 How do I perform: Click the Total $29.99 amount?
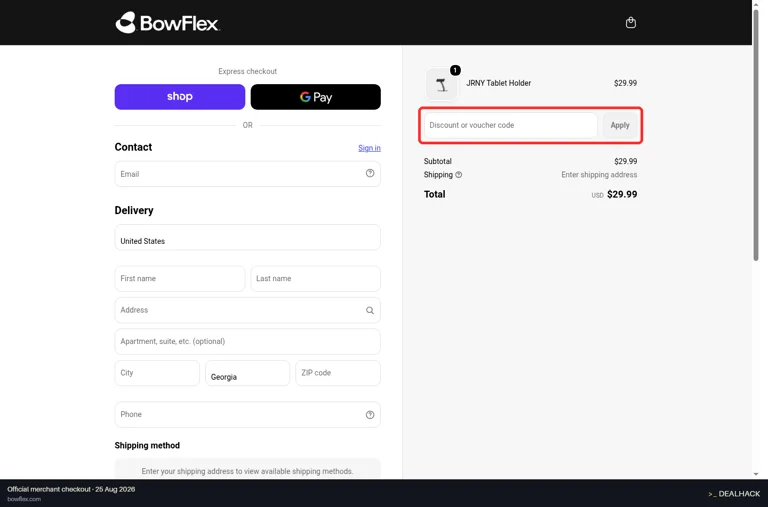pos(622,194)
